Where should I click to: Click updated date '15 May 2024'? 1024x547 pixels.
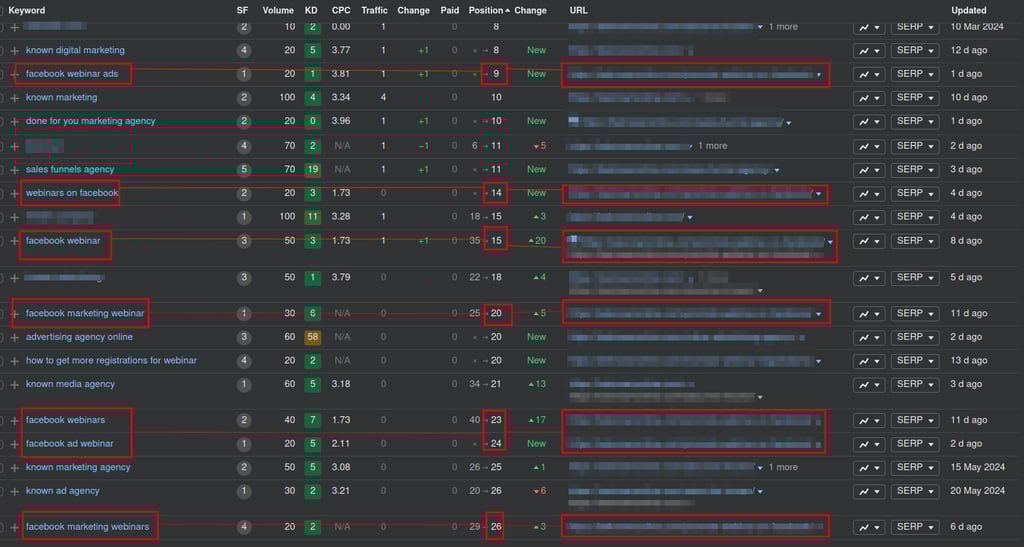pyautogui.click(x=977, y=467)
